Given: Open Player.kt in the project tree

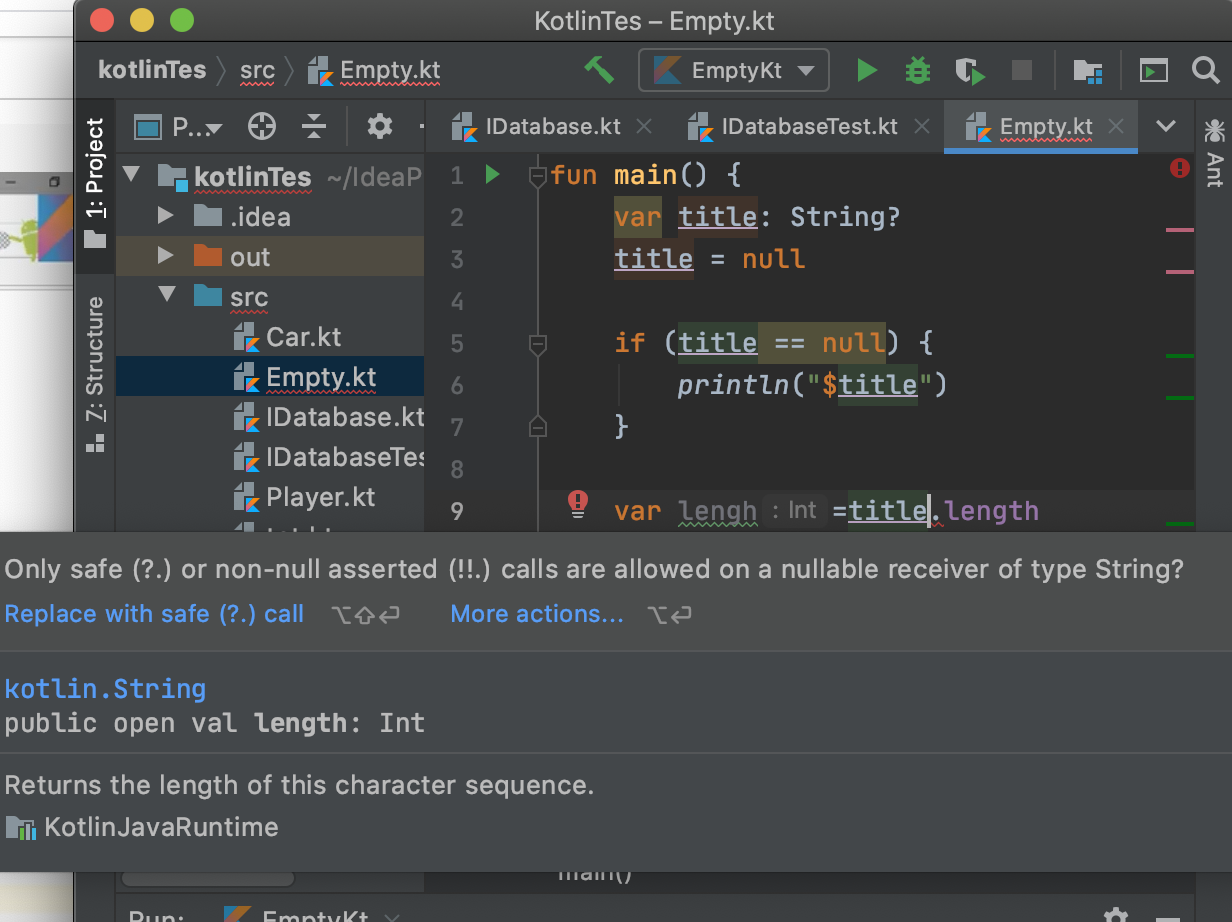Looking at the screenshot, I should coord(304,497).
